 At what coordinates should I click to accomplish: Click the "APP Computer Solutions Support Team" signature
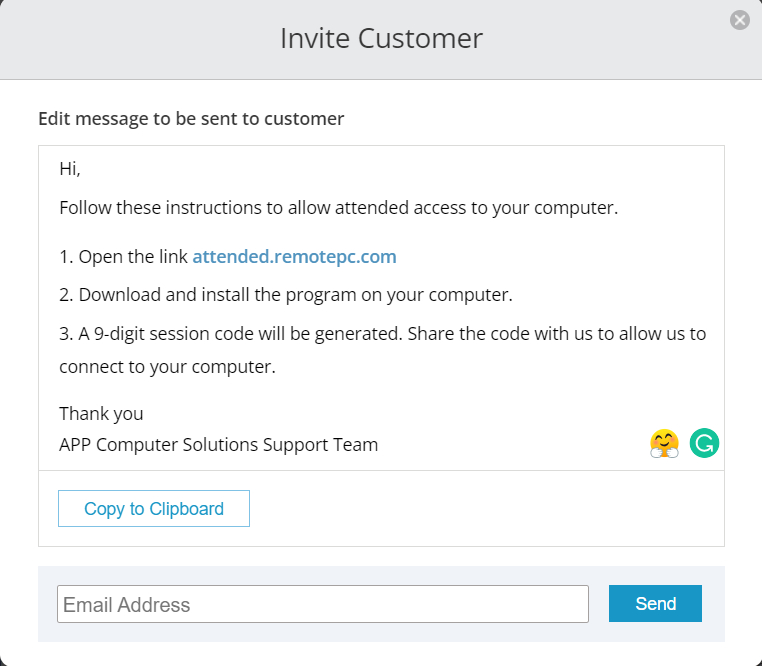tap(218, 445)
